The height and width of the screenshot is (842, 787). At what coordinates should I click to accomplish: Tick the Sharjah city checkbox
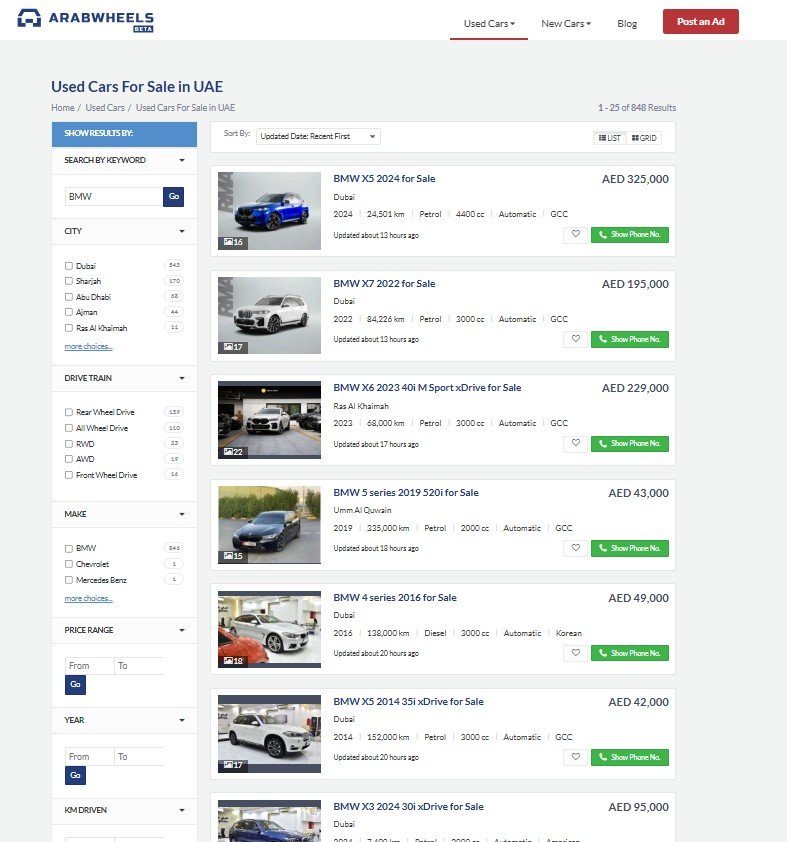tap(69, 281)
